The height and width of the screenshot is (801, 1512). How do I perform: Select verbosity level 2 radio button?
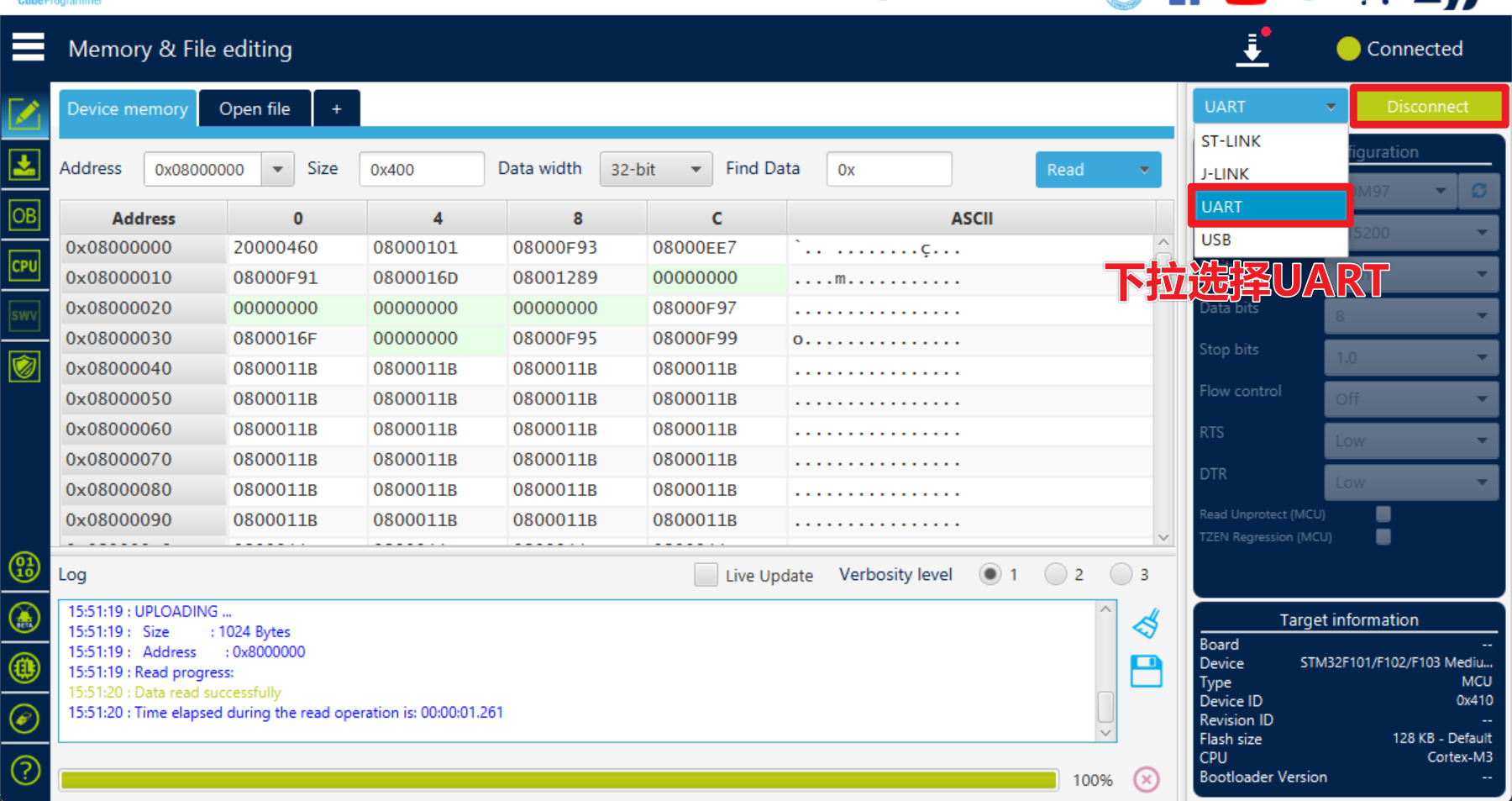click(x=1055, y=574)
